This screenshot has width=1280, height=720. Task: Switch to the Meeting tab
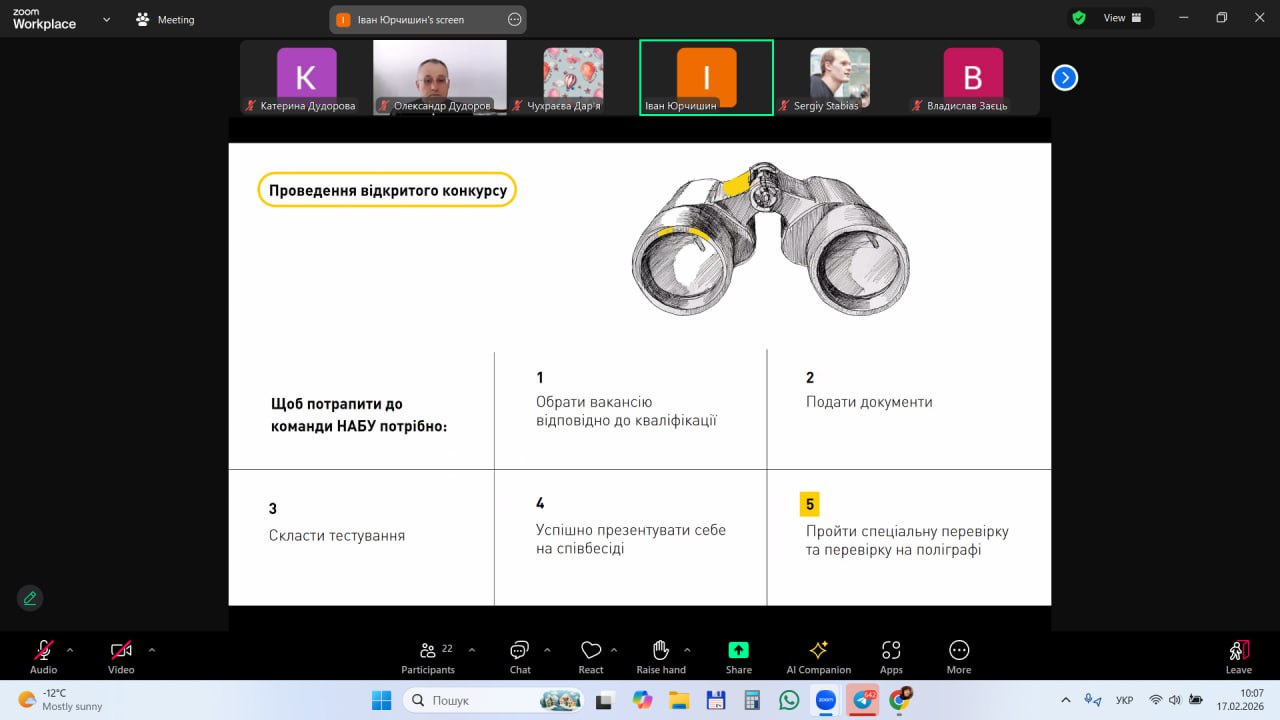(166, 20)
